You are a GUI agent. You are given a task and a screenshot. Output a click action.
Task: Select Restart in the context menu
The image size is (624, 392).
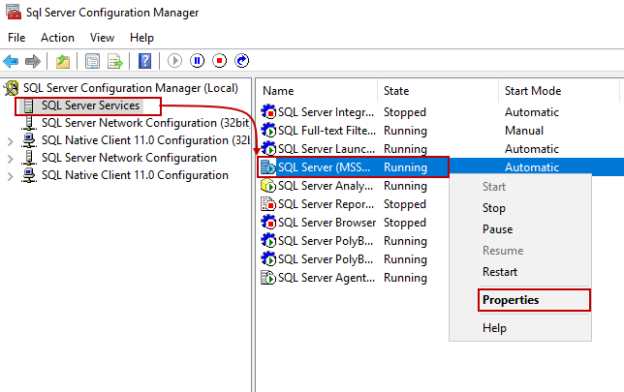[x=500, y=272]
